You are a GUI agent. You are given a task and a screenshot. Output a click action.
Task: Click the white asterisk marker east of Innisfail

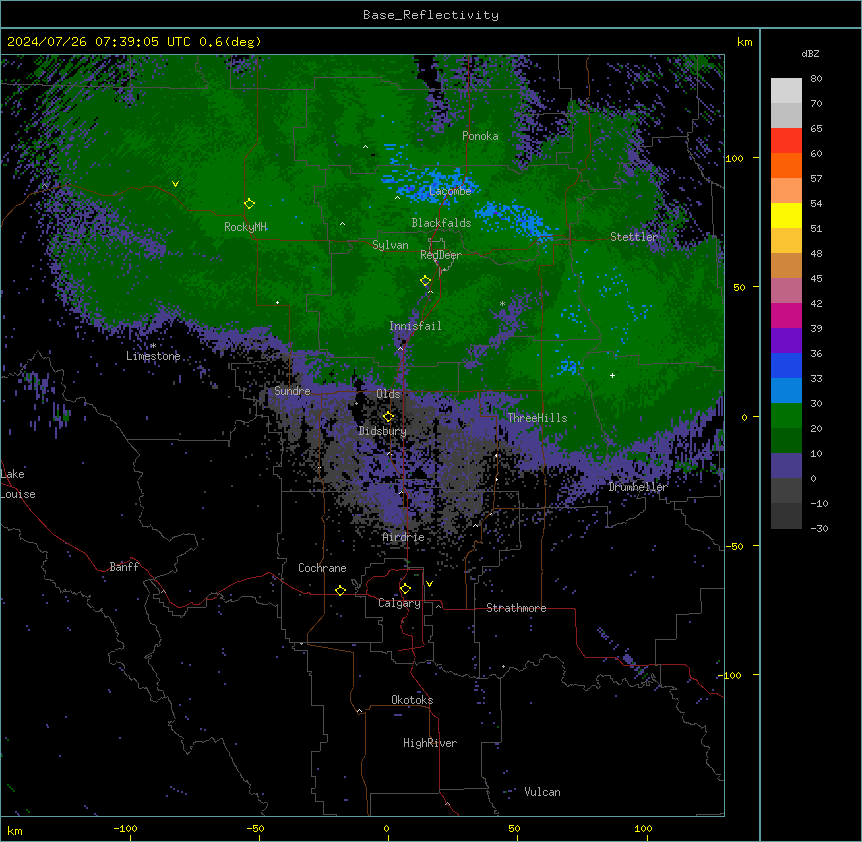pos(502,304)
